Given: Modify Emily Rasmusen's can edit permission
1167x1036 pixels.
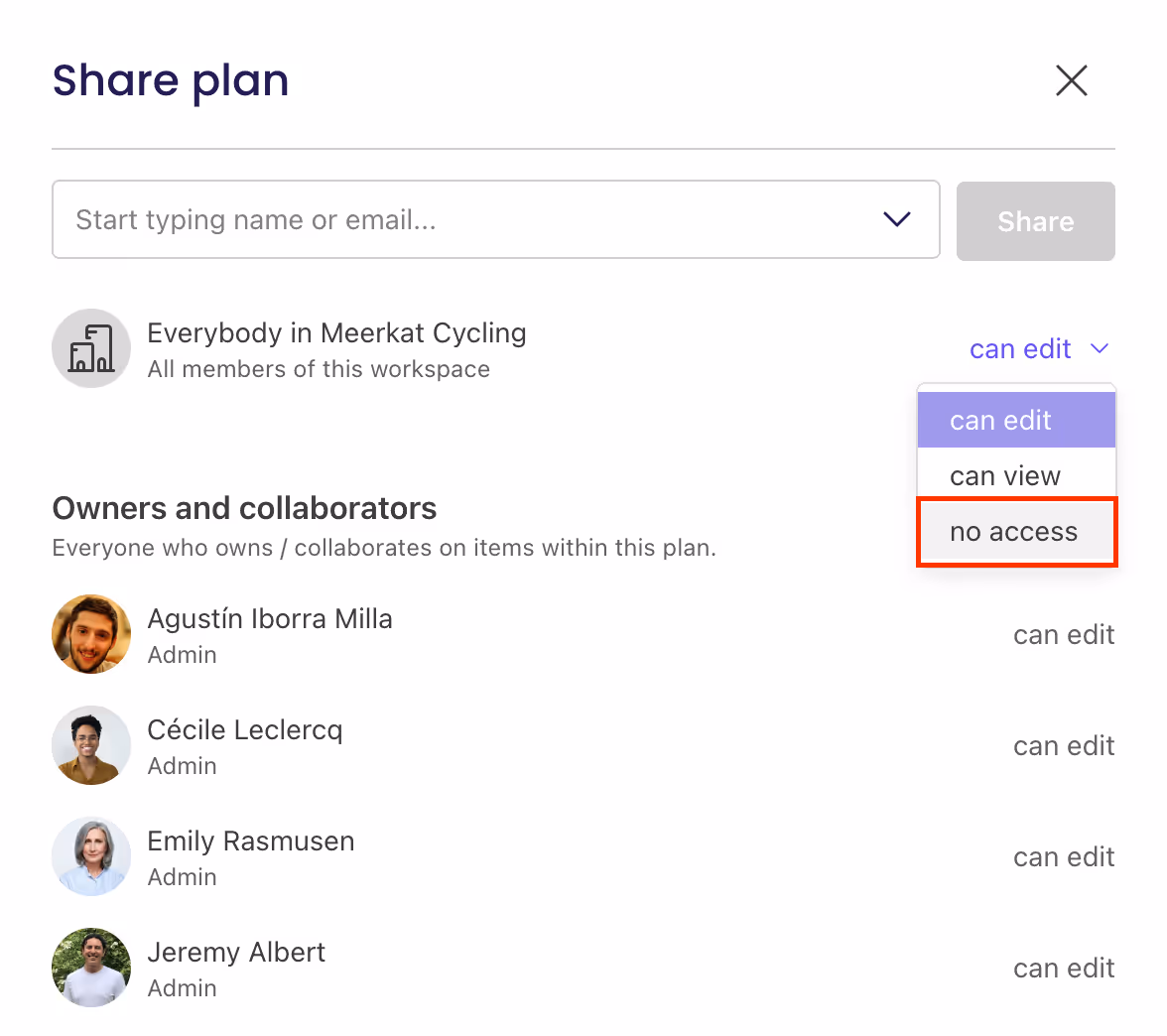Looking at the screenshot, I should point(1063,856).
